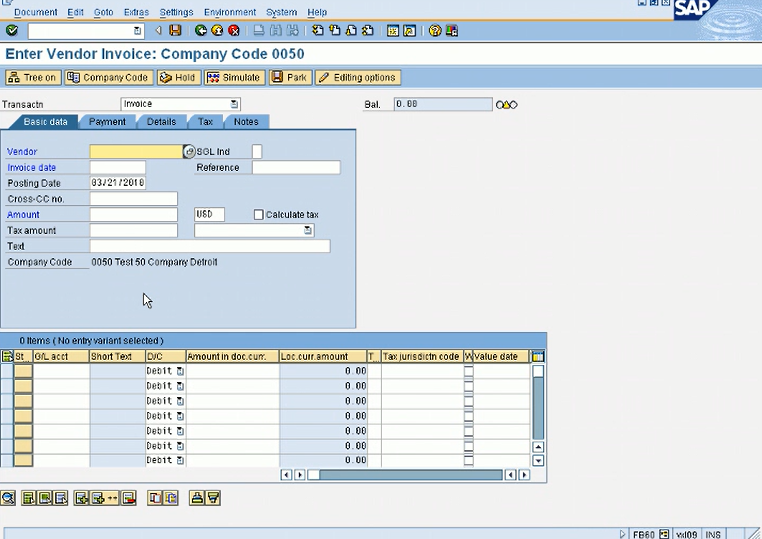Switch to the Payment tab
This screenshot has width=762, height=539.
click(x=107, y=122)
